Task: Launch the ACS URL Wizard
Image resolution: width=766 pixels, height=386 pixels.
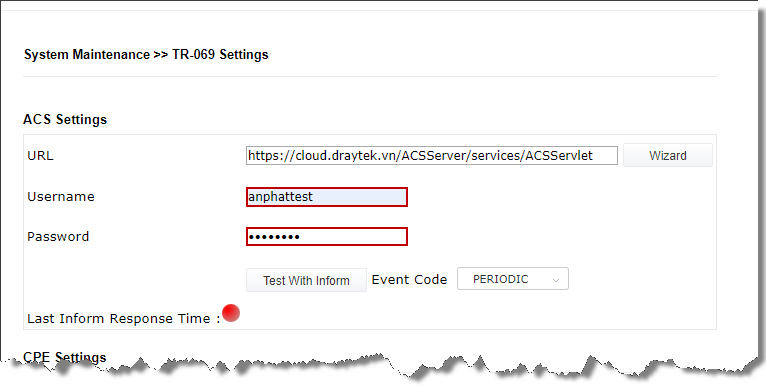Action: [667, 155]
